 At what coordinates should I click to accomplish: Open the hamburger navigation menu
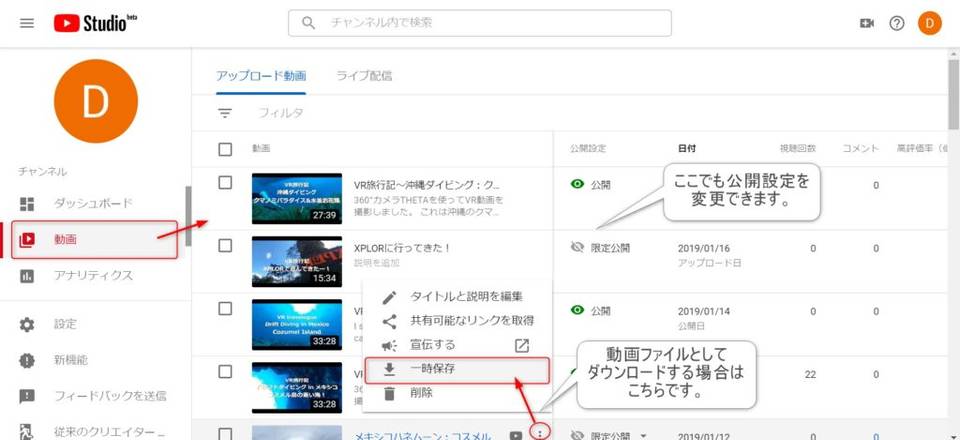click(x=27, y=23)
